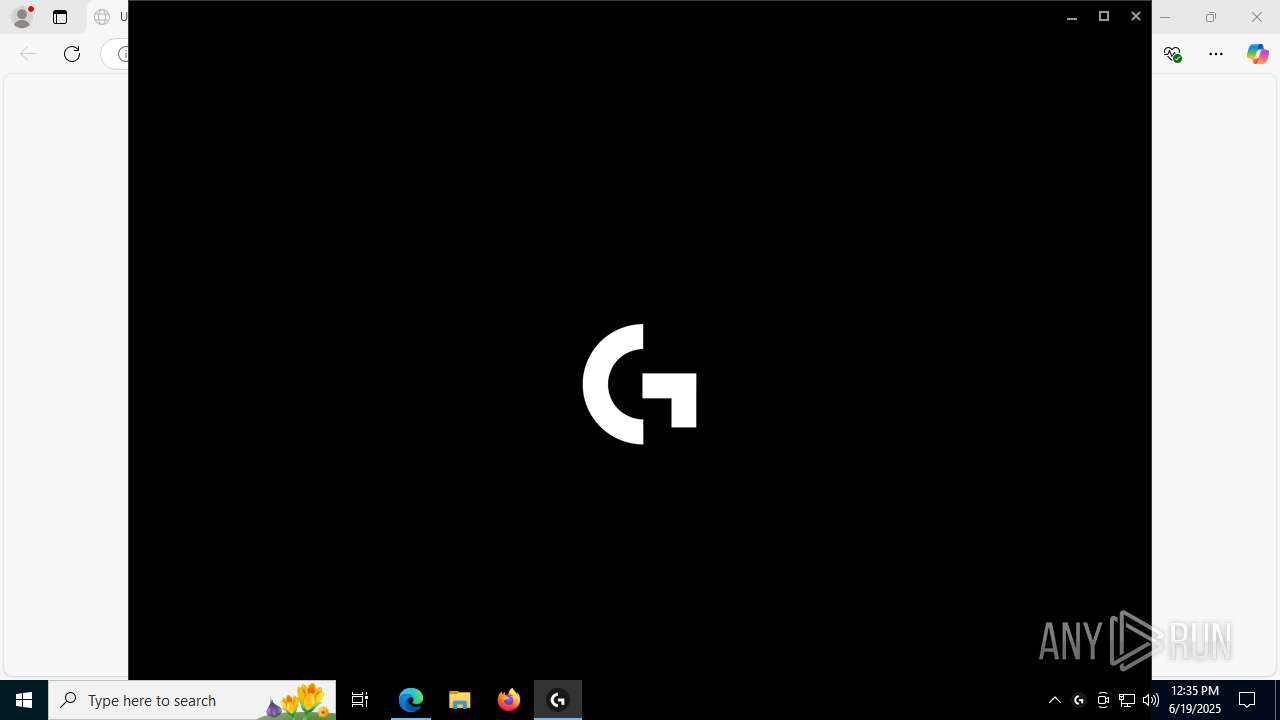1280x720 pixels.
Task: Open Edge browser essentials icon
Action: click(1173, 54)
